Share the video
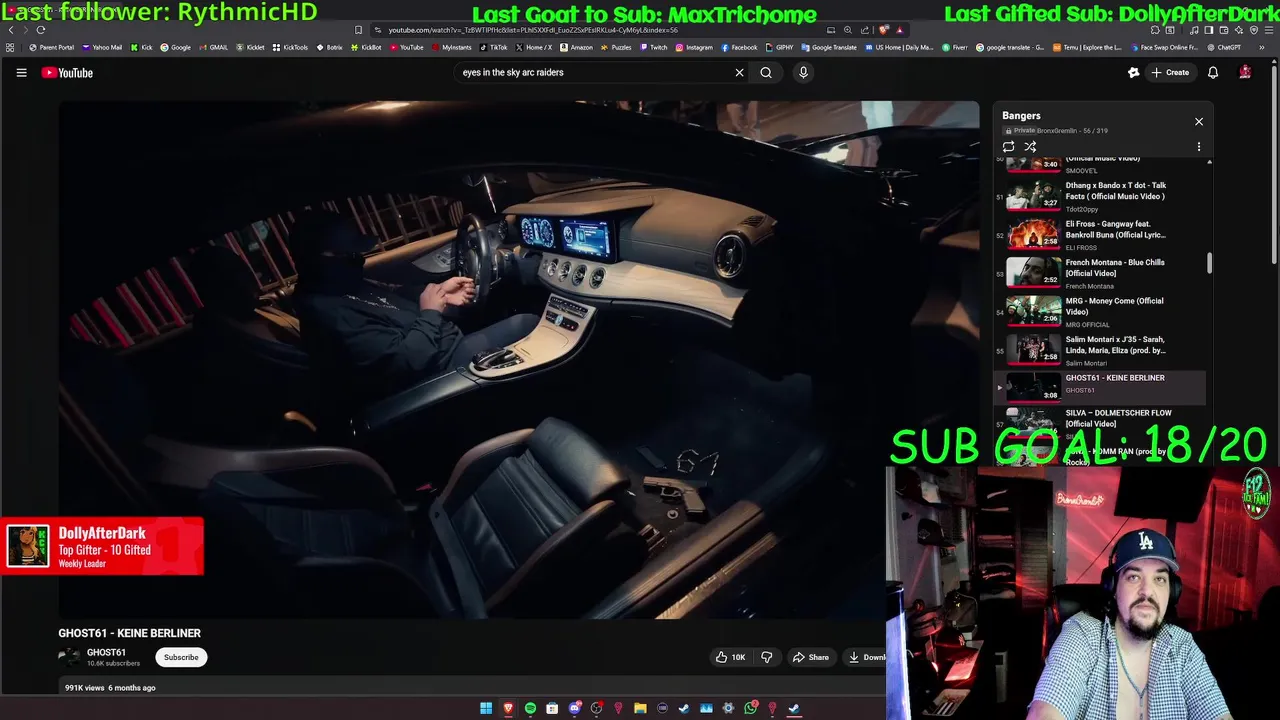Image resolution: width=1280 pixels, height=720 pixels. click(x=810, y=657)
